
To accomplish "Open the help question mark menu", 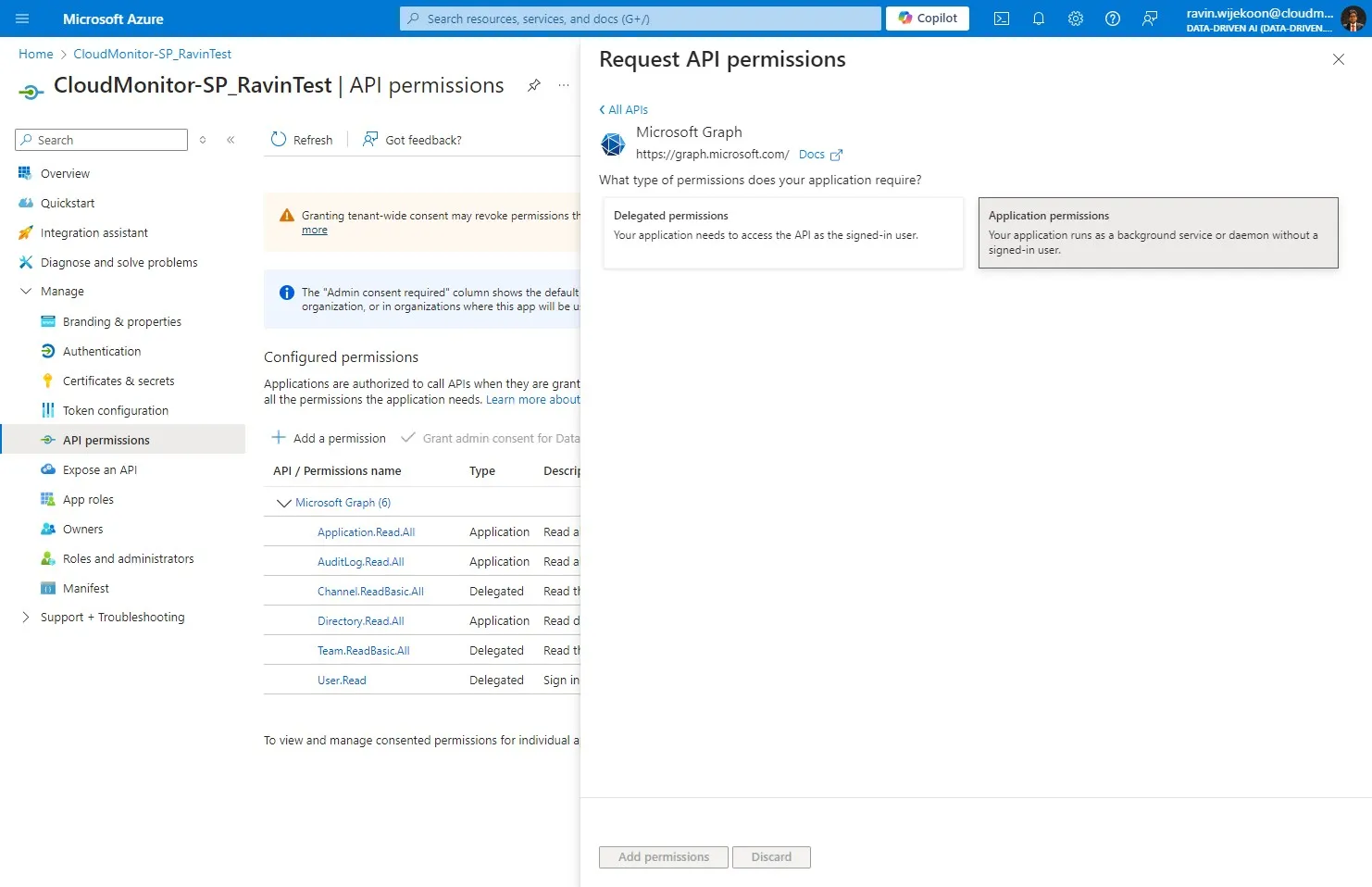I will 1113,19.
